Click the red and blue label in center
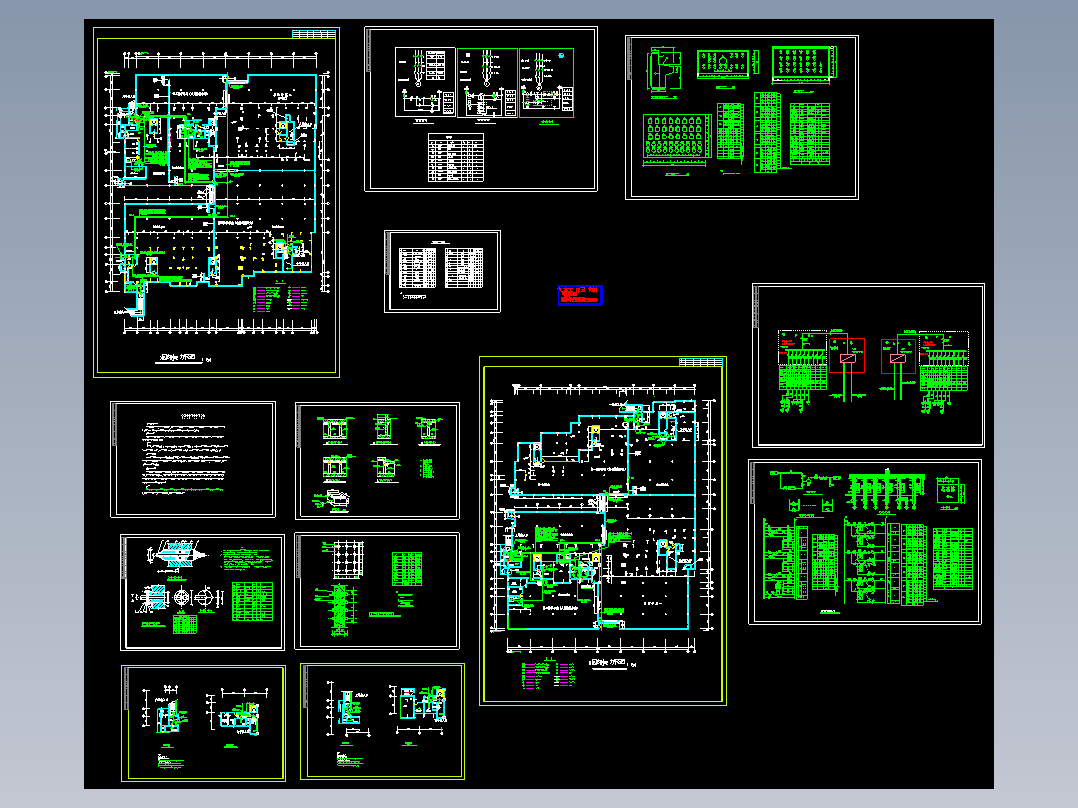 coord(580,295)
